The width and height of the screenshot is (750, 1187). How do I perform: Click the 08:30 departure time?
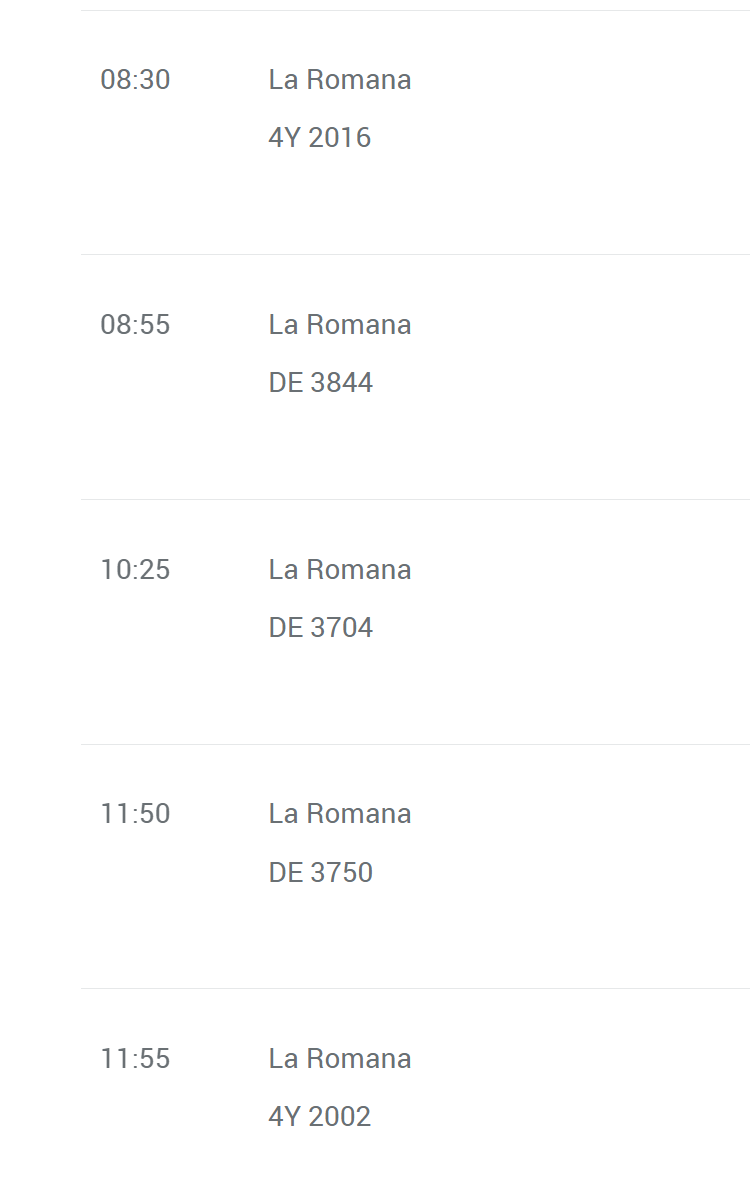coord(135,80)
